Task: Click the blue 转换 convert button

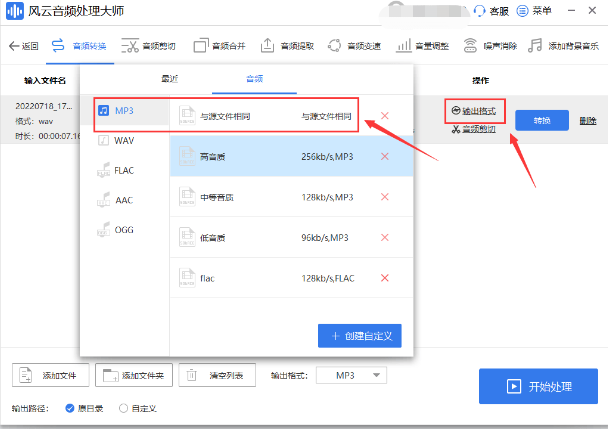Action: coord(542,120)
